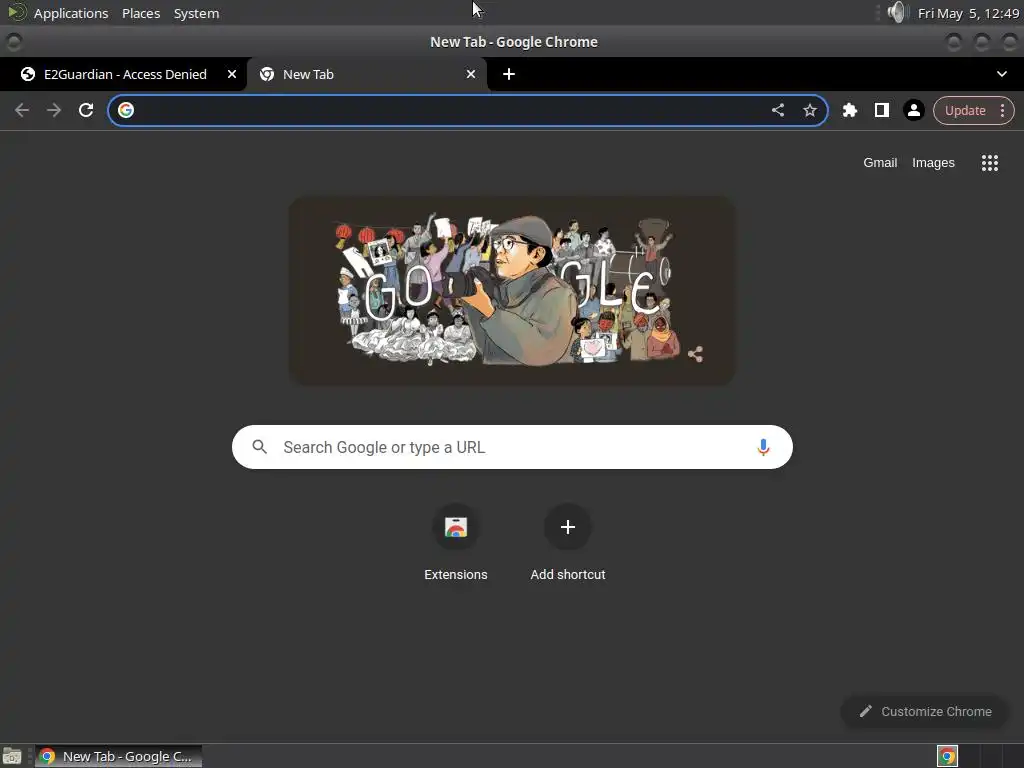
Task: Close the E2Guardian - Access Denied tab
Action: click(x=231, y=74)
